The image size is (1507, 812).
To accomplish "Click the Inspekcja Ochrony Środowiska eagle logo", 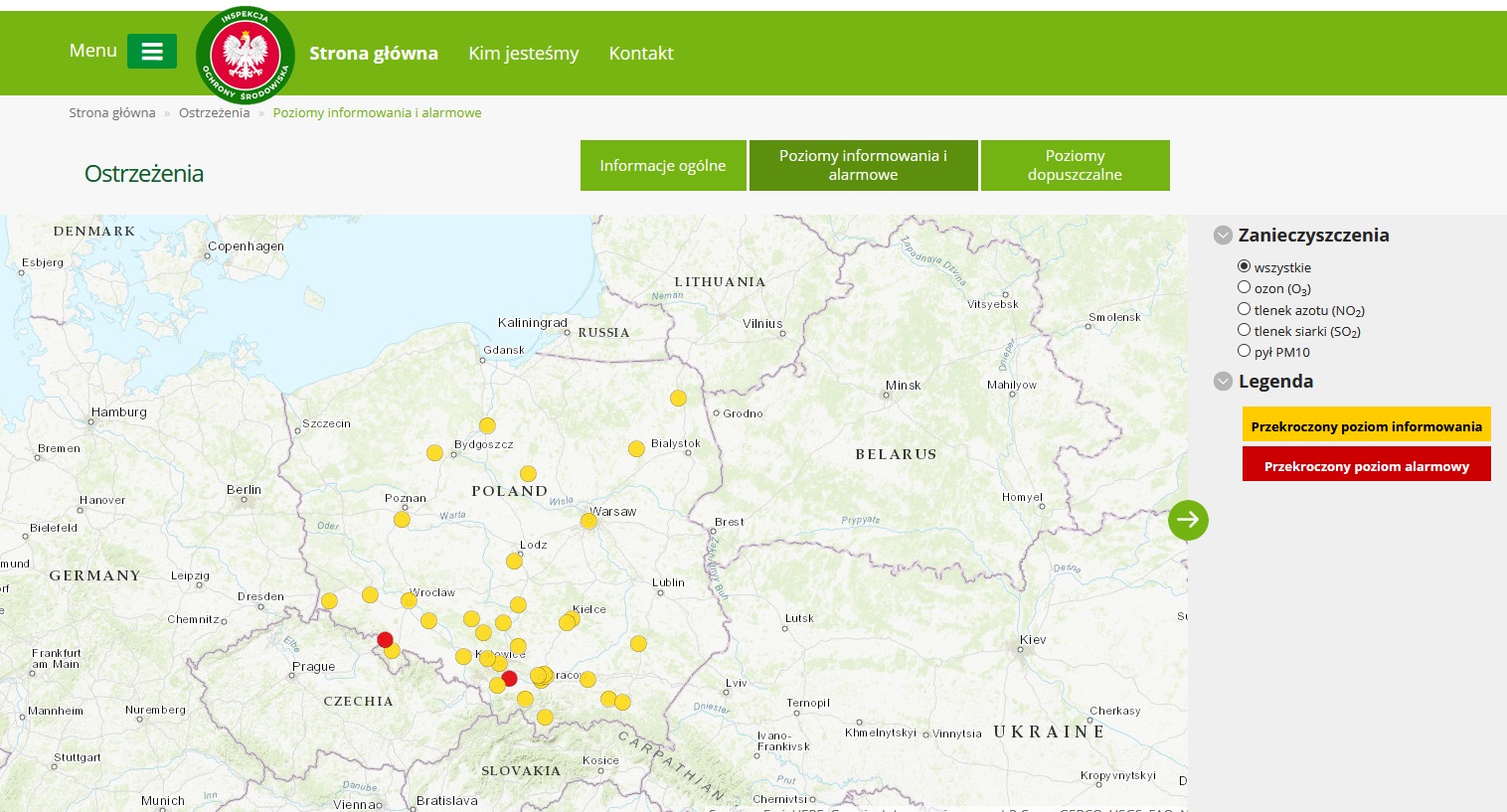I will click(246, 55).
